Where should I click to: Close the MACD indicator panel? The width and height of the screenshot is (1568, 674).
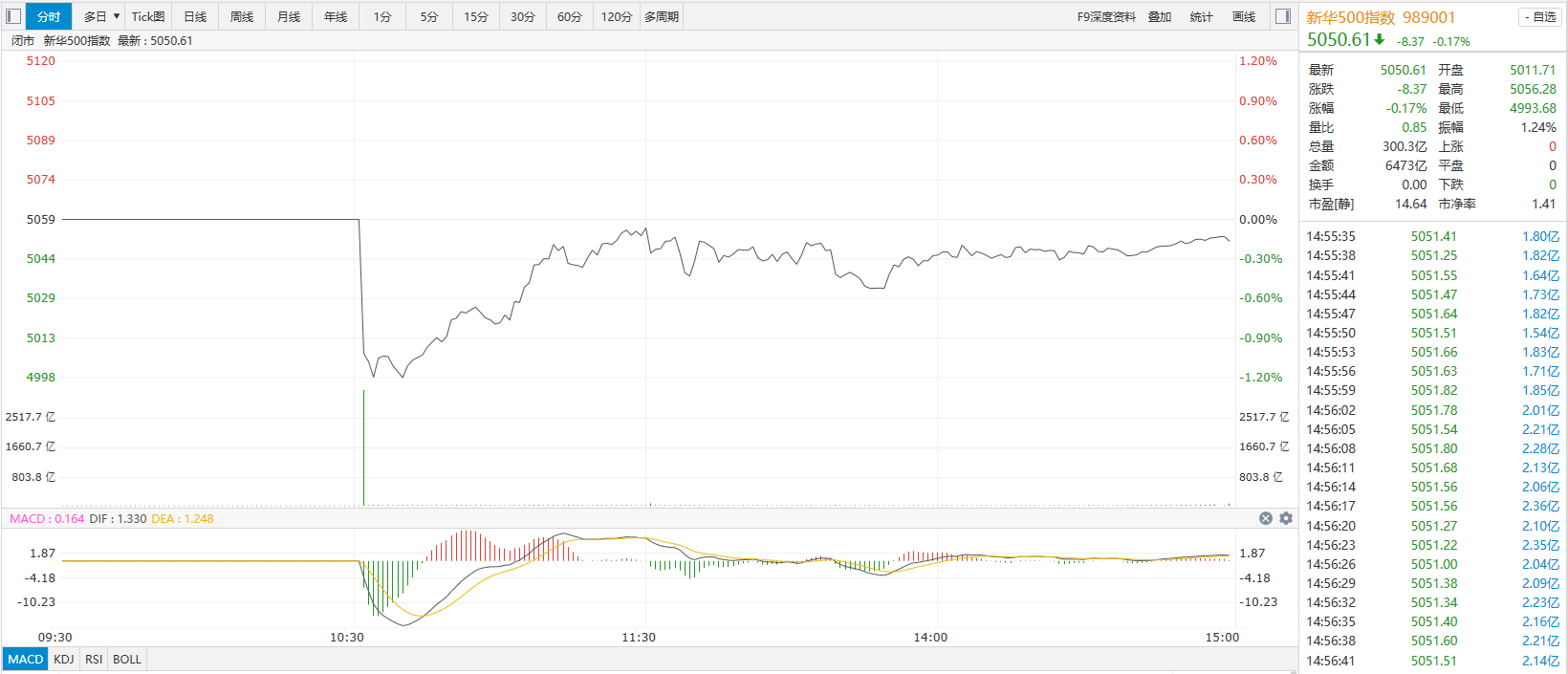click(1266, 518)
